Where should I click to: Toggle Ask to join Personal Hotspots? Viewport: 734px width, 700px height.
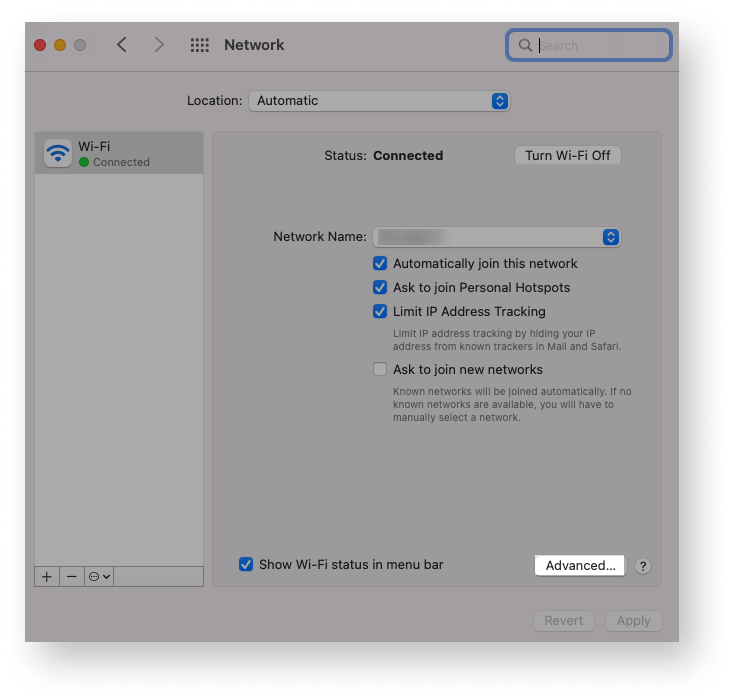380,287
